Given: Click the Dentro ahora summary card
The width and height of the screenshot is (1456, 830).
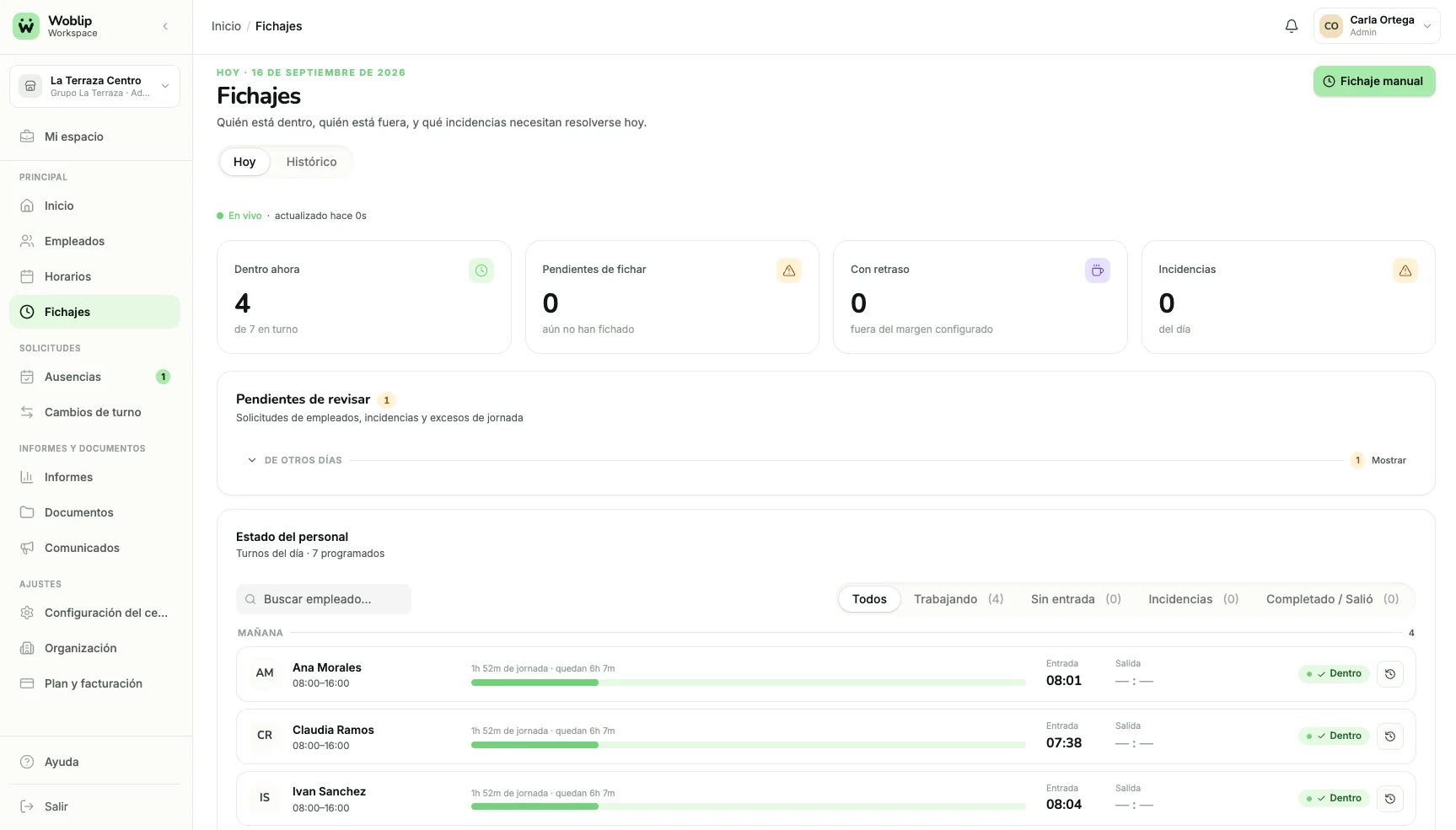Looking at the screenshot, I should pos(364,297).
